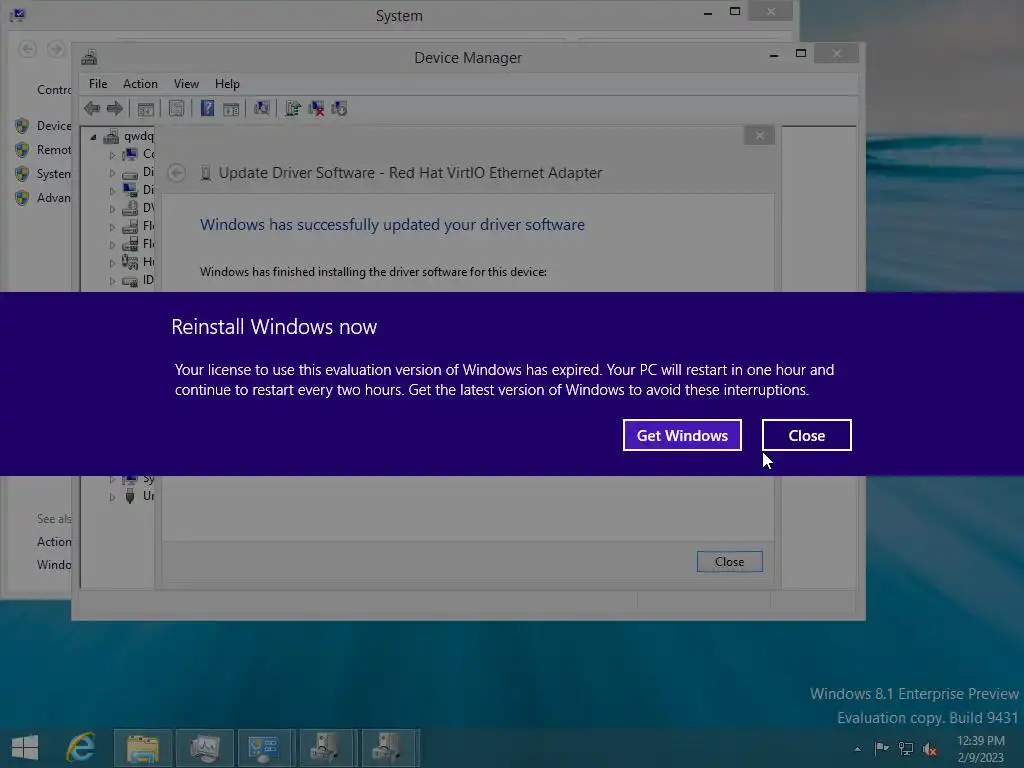Viewport: 1024px width, 768px height.
Task: Click Update Driver Software toolbar icon
Action: point(293,108)
